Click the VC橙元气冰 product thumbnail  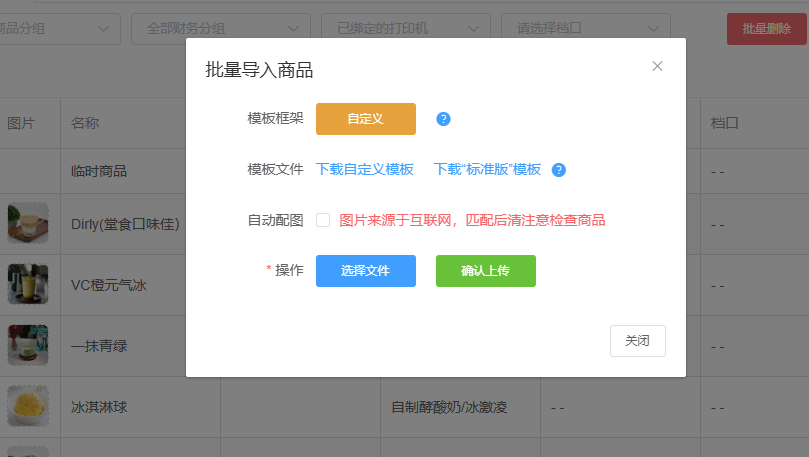click(28, 284)
